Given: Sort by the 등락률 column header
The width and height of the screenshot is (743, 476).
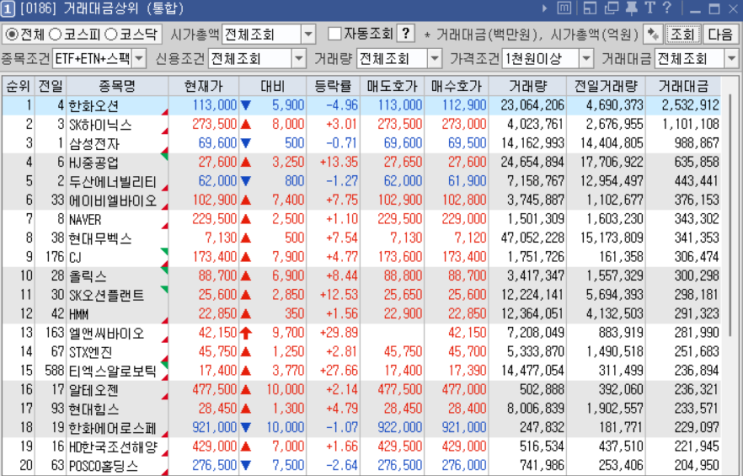Looking at the screenshot, I should 333,86.
